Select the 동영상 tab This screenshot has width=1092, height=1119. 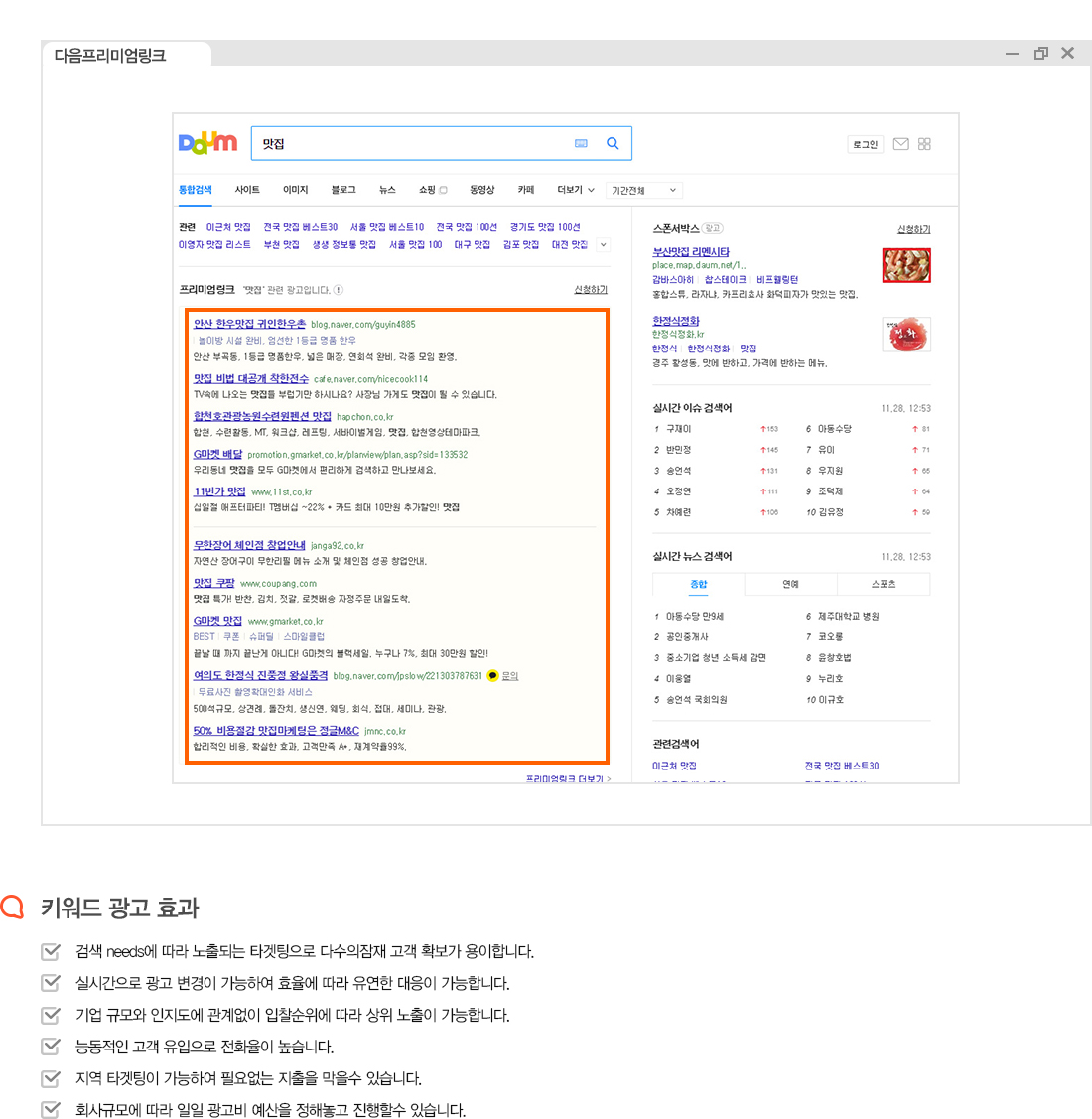coord(481,190)
